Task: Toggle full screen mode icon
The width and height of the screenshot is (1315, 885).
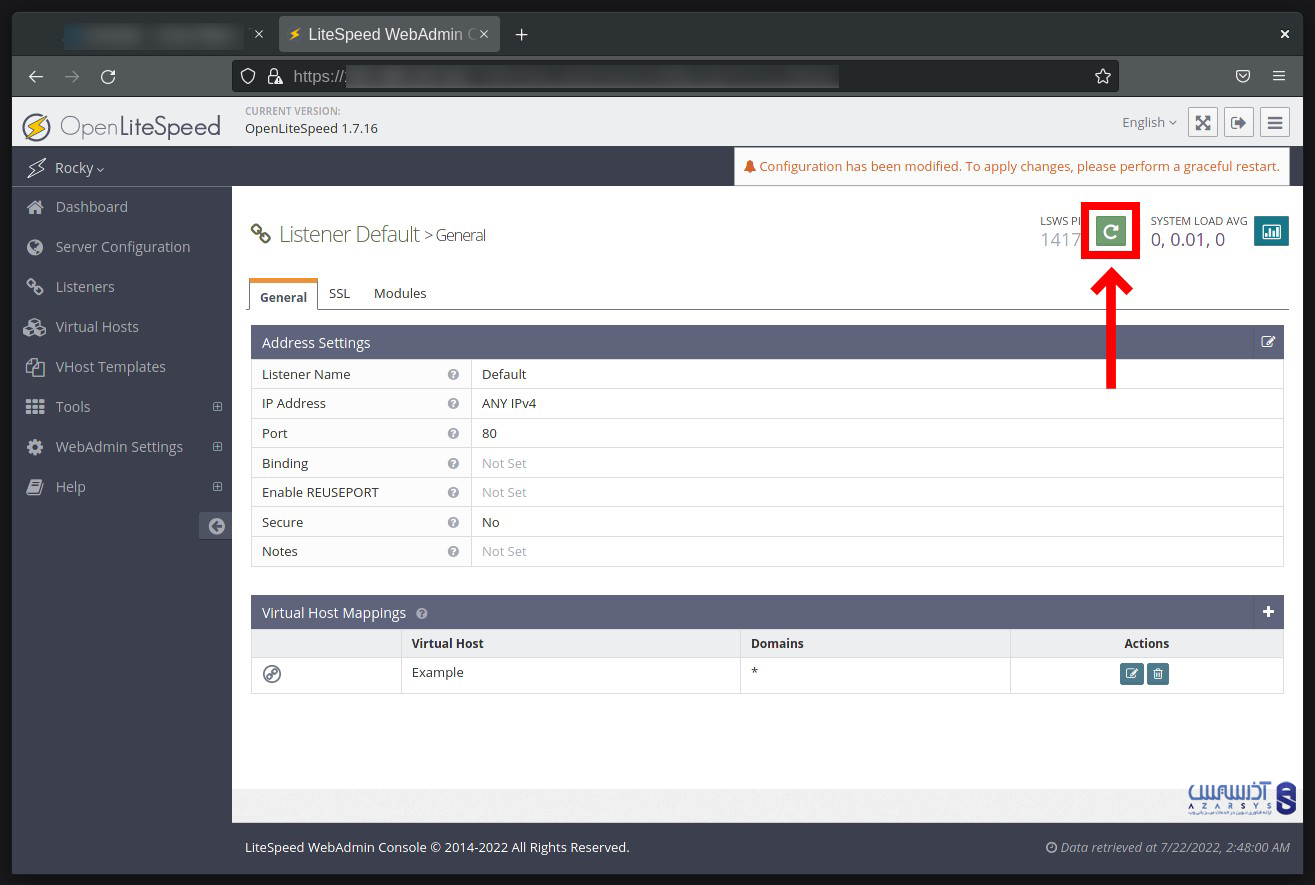Action: 1203,122
